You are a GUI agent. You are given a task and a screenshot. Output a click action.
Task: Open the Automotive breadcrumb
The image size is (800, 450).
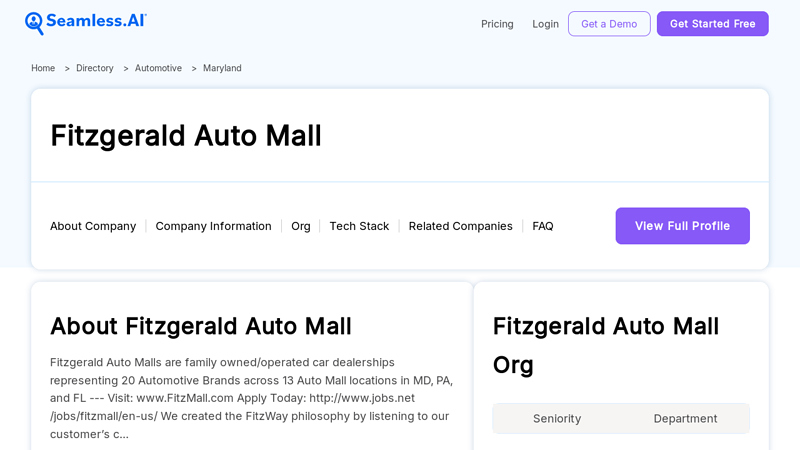pos(158,68)
